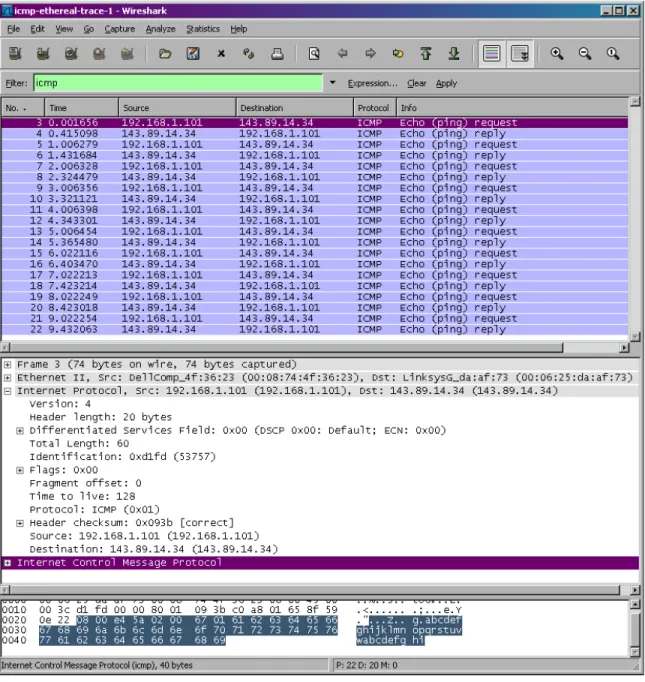Zoom in on packet text

point(557,53)
